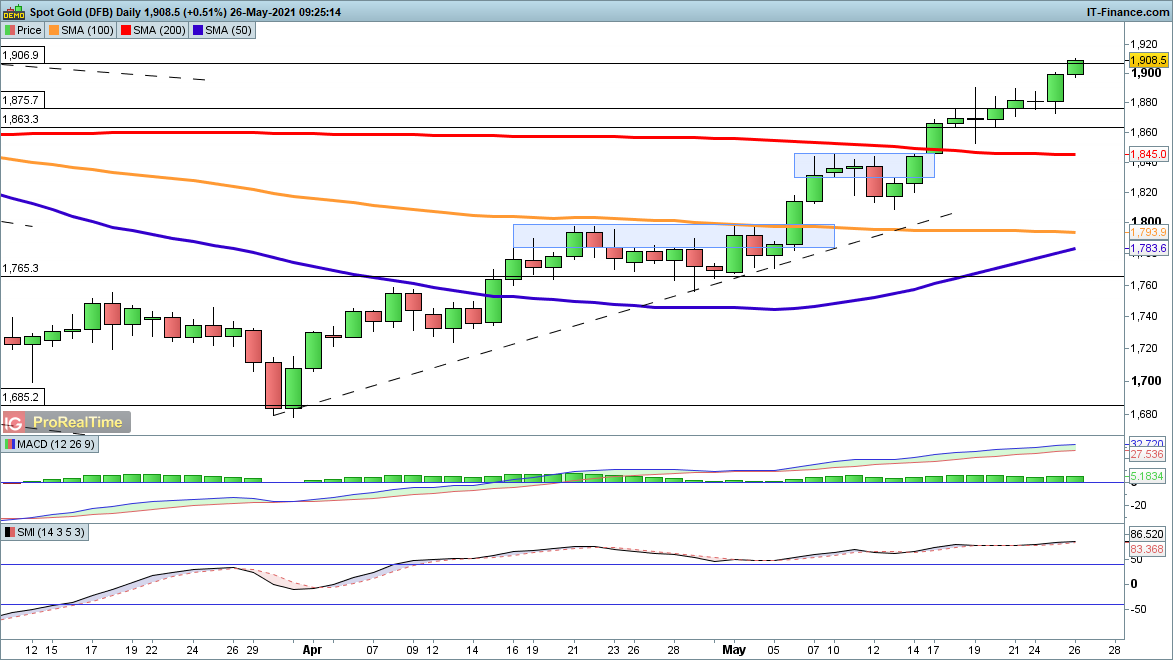Open the SMA (200) indicator label

pos(157,30)
